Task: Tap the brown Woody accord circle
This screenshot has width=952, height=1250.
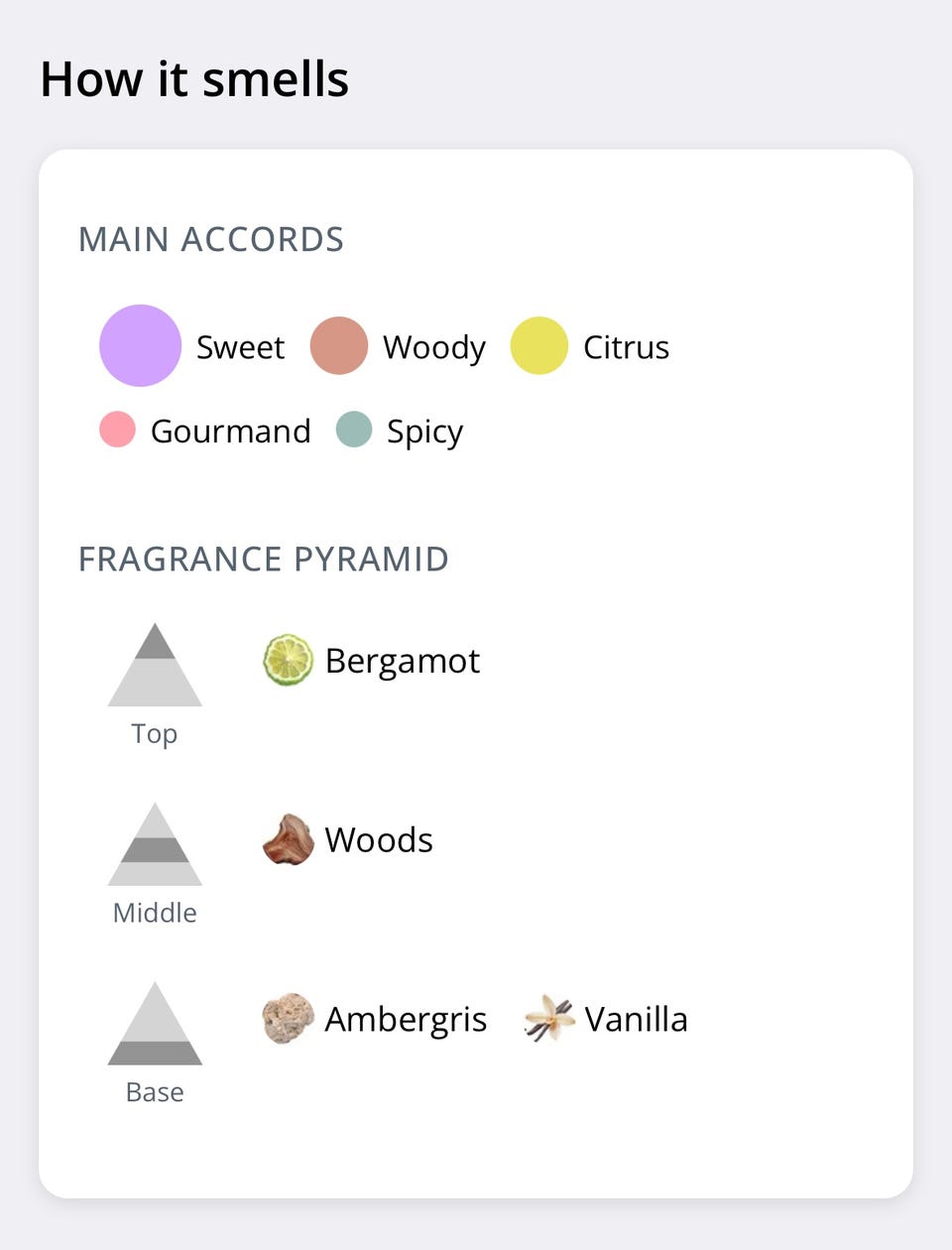Action: pos(339,346)
